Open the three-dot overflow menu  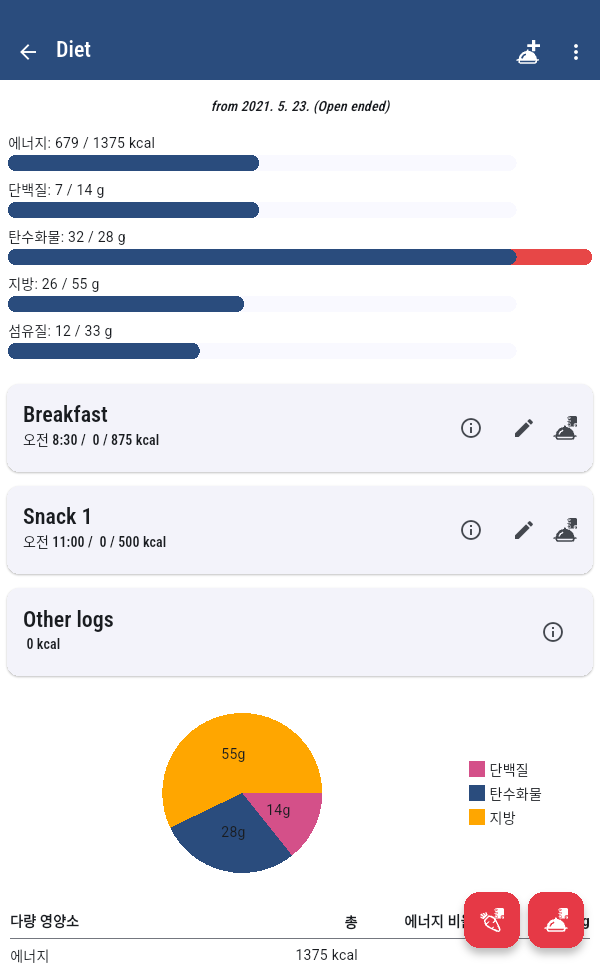(576, 52)
